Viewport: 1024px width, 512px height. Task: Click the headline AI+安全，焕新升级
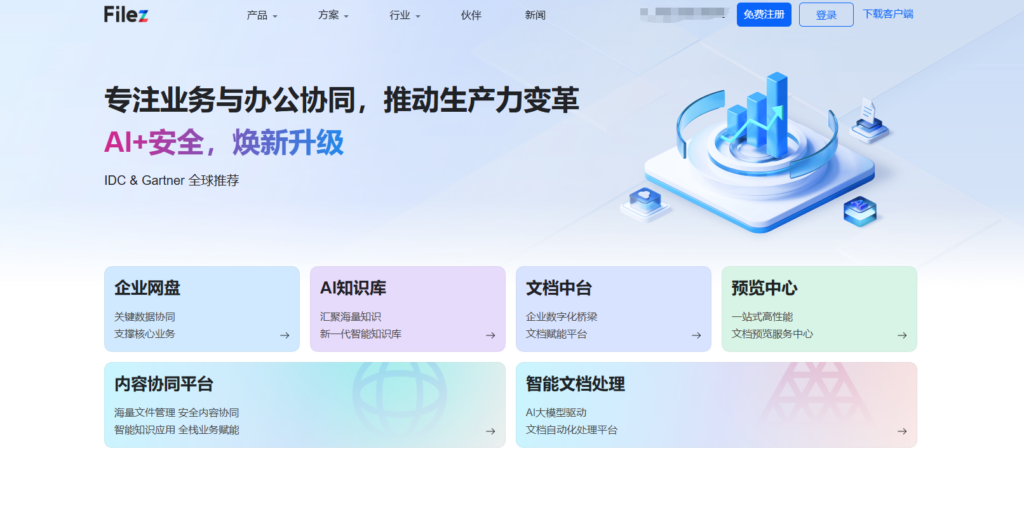(223, 143)
